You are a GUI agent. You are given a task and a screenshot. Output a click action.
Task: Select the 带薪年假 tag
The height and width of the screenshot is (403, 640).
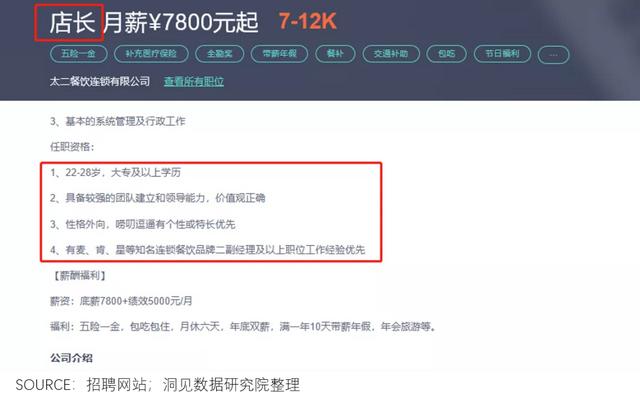tap(279, 54)
